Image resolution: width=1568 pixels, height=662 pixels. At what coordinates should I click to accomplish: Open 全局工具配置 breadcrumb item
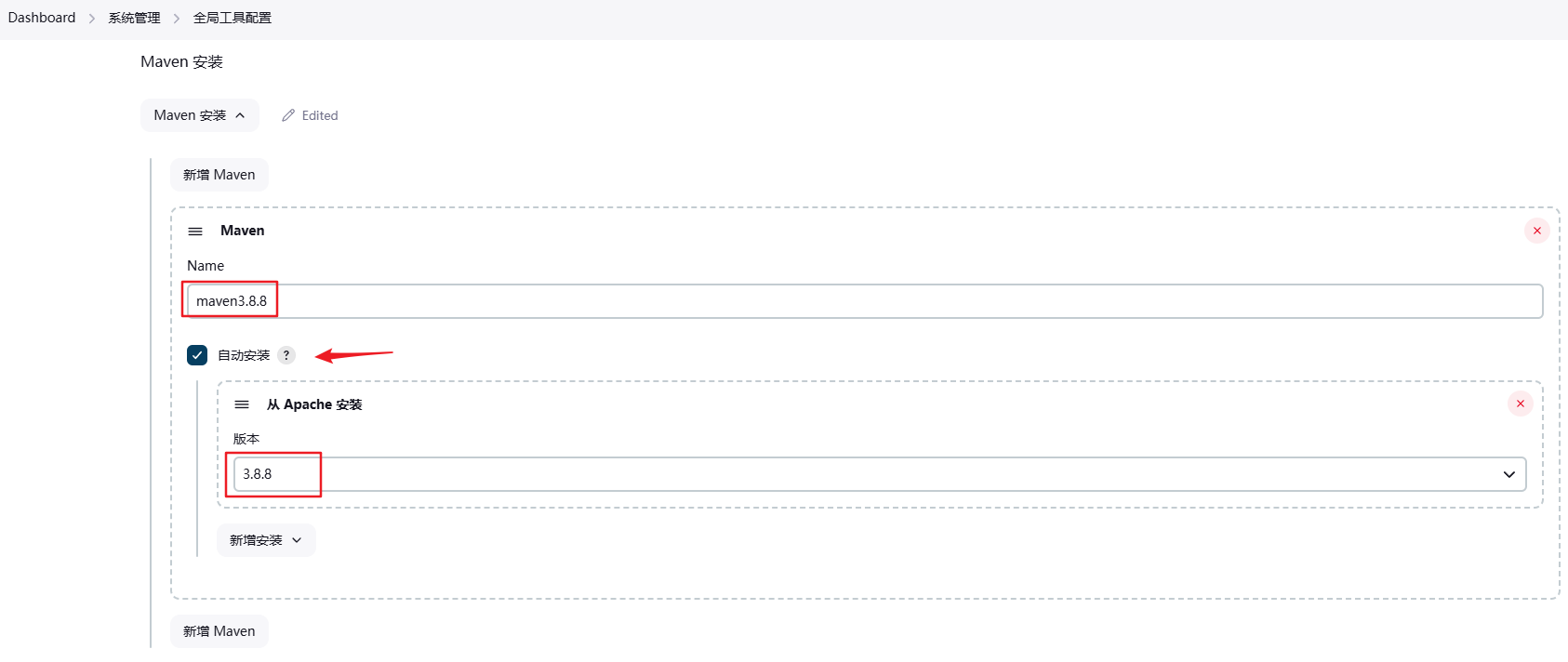pos(233,18)
